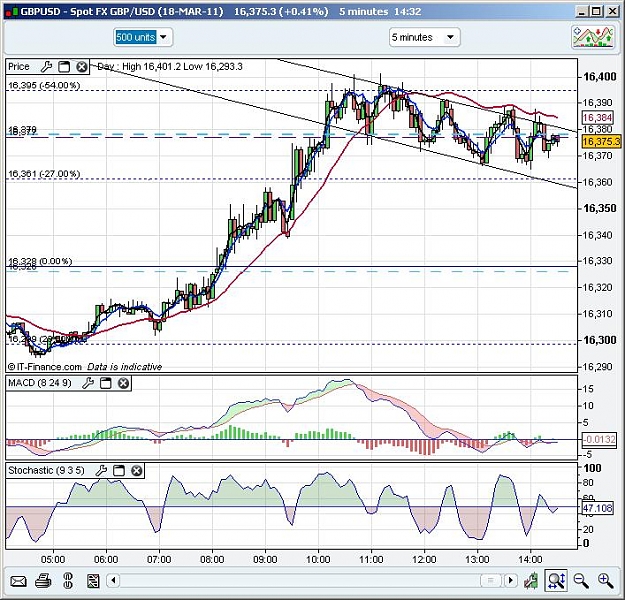625x600 pixels.
Task: Click the Stochastic (9 3 5) title
Action: tap(46, 470)
